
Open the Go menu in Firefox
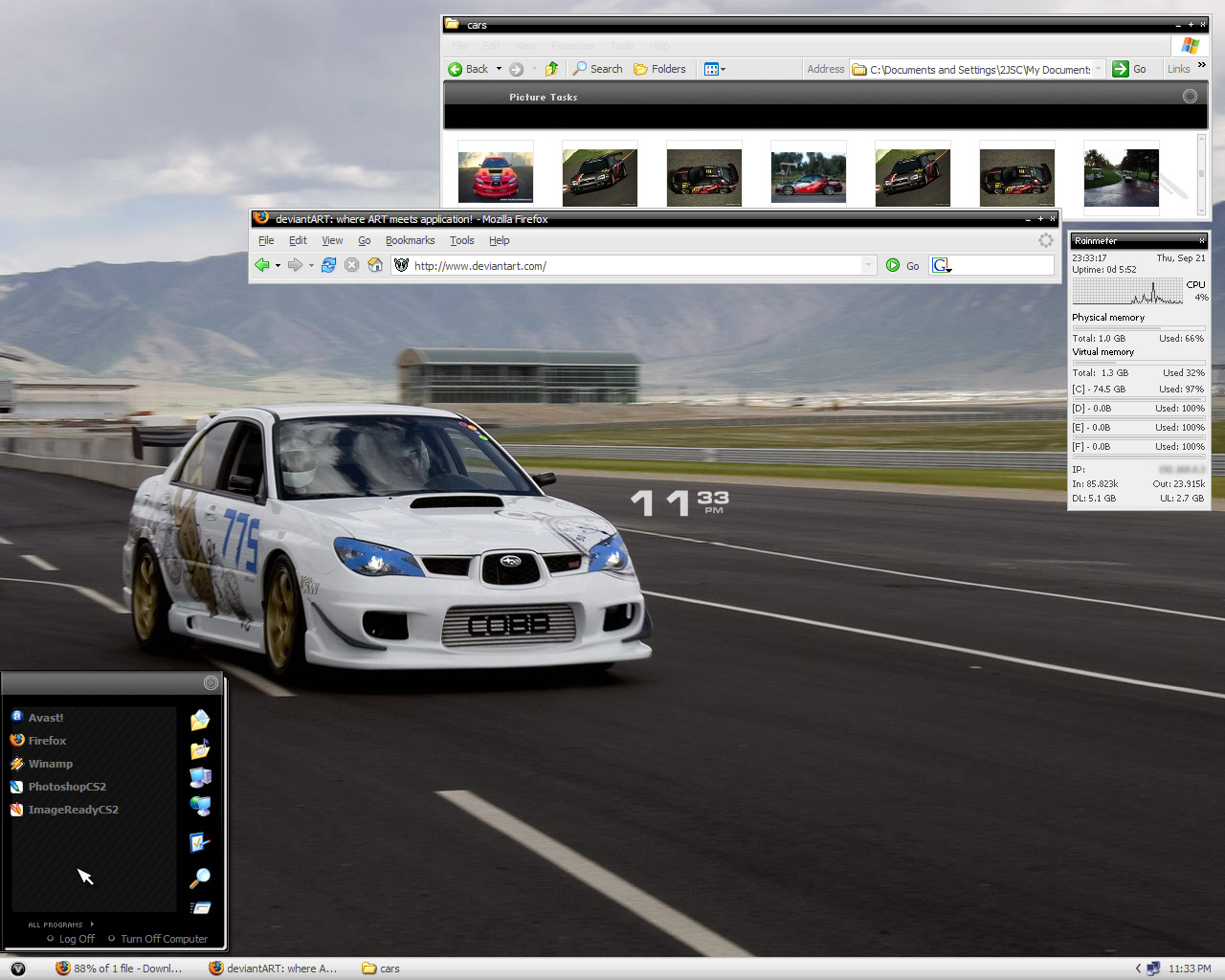364,240
